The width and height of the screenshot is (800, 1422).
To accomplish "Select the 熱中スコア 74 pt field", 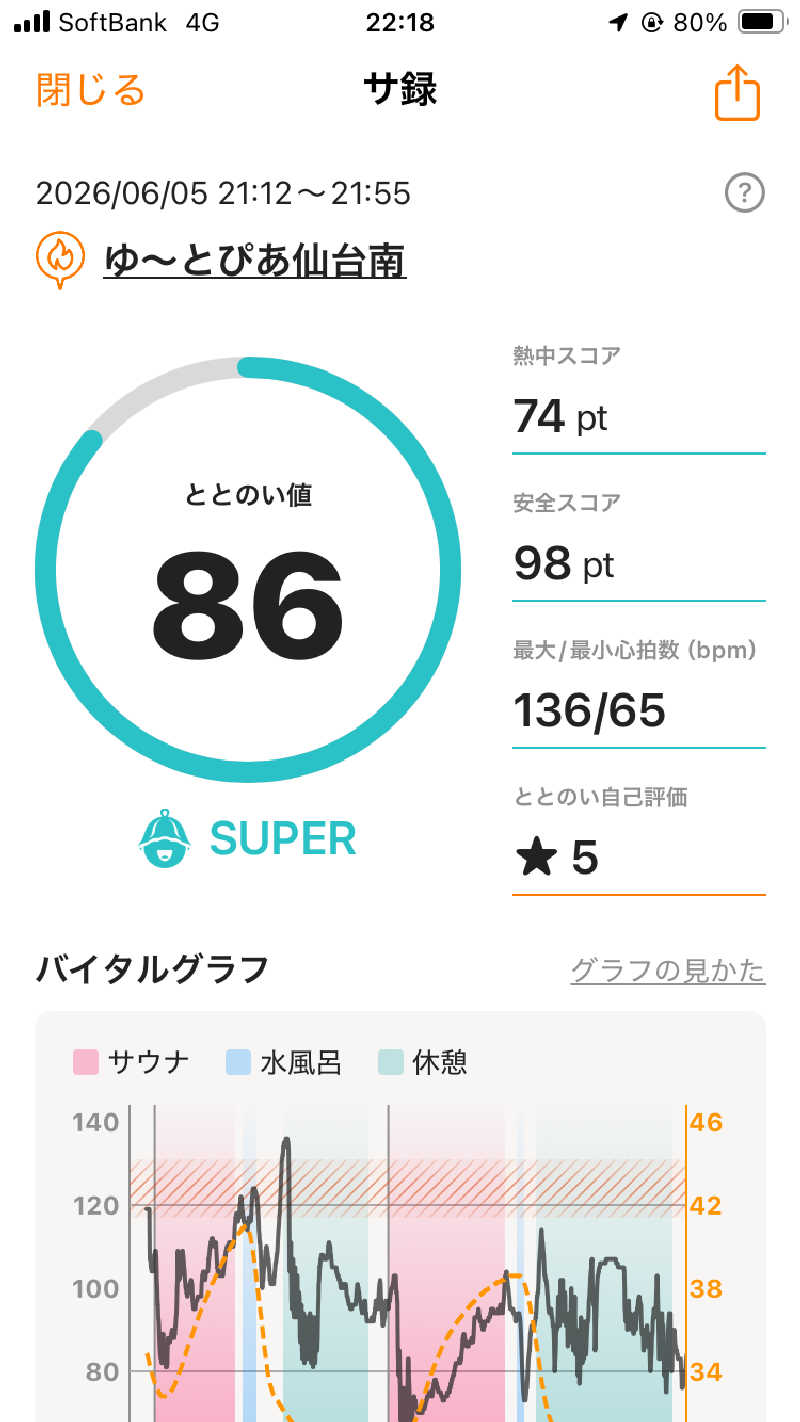I will (x=639, y=400).
